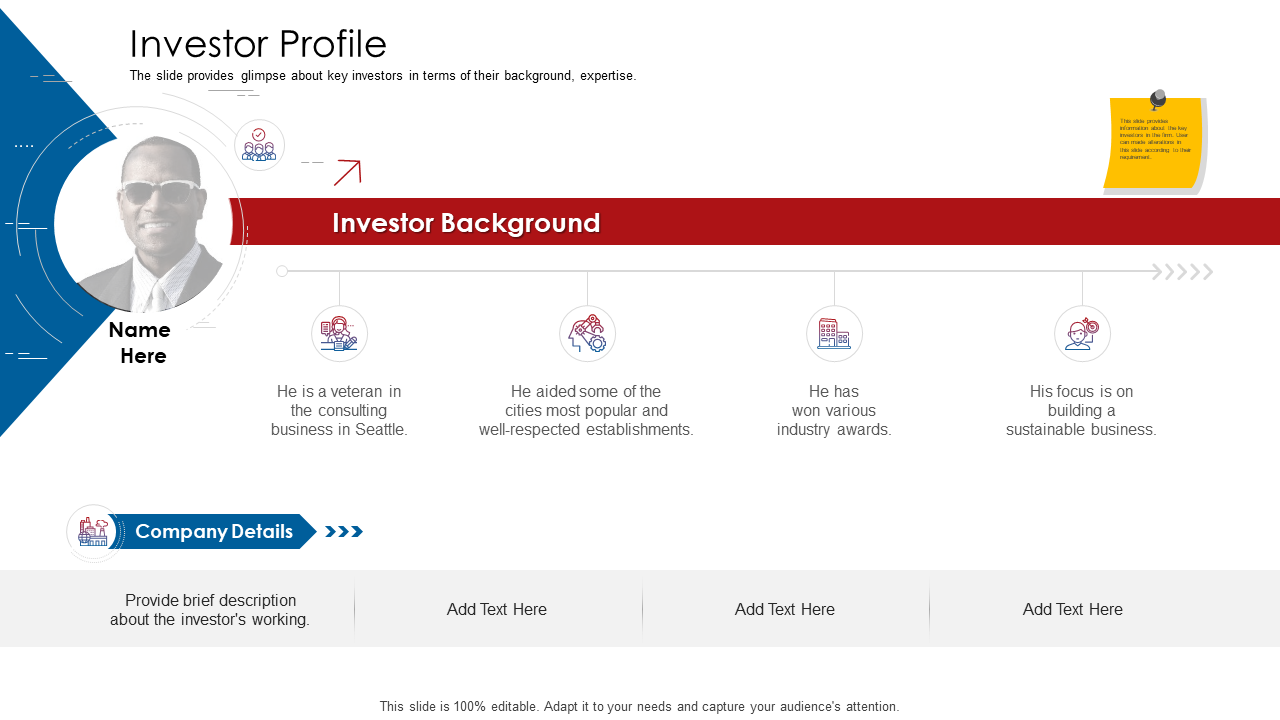
Task: Click the consultant icon above 'veteran in consulting'
Action: coord(339,334)
